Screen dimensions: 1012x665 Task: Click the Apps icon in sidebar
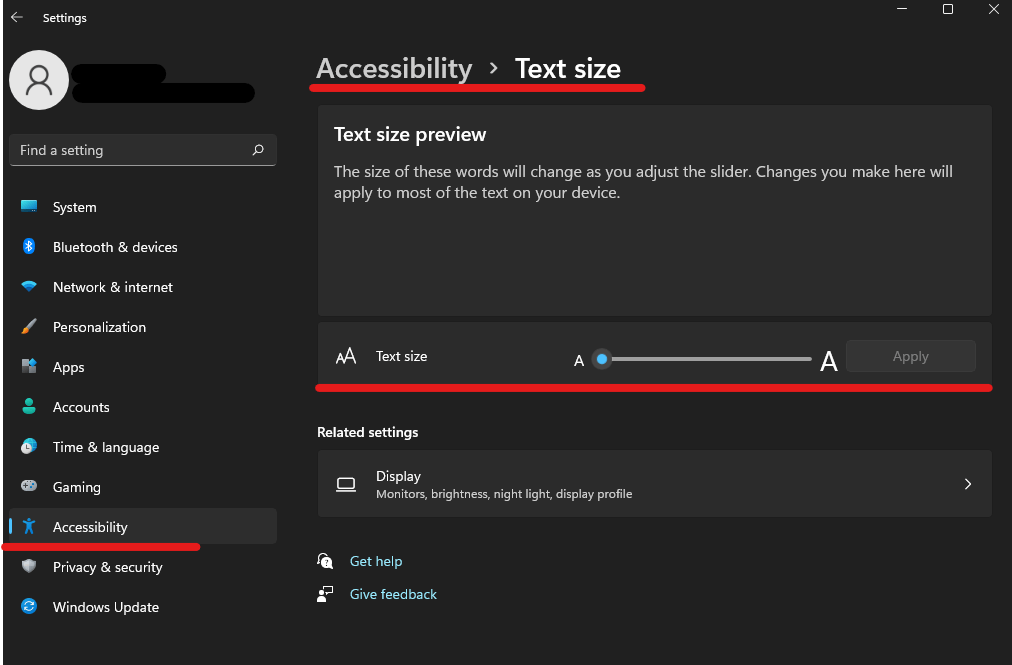click(x=30, y=367)
